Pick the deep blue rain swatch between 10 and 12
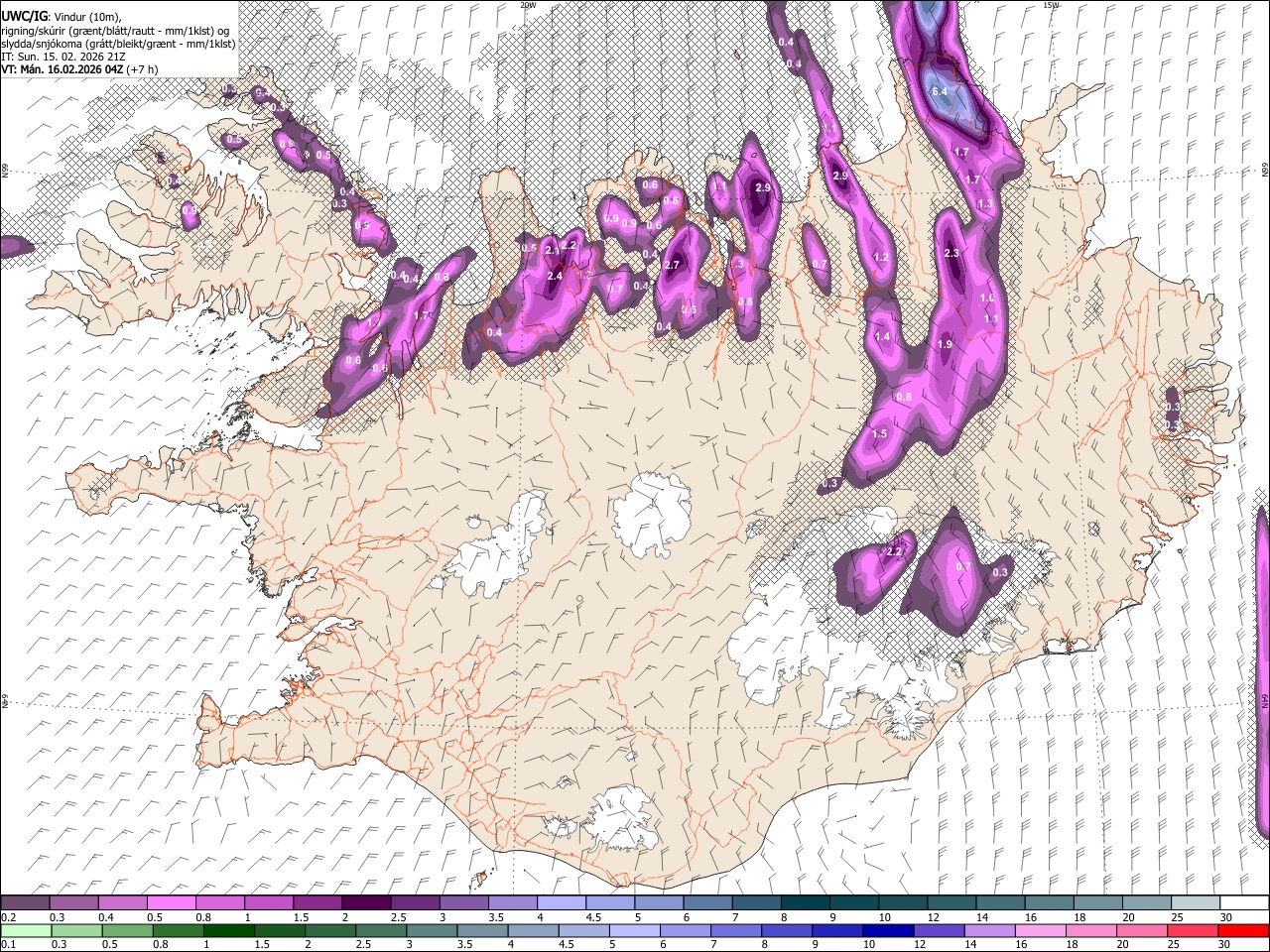 [887, 931]
